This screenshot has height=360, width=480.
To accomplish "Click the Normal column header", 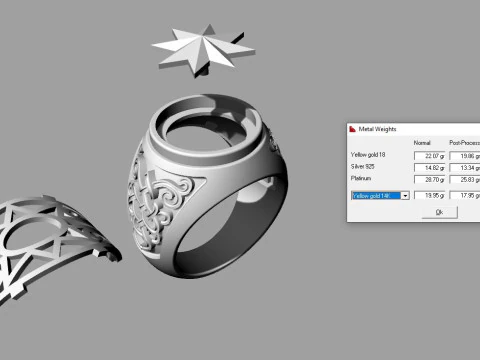I will (422, 143).
